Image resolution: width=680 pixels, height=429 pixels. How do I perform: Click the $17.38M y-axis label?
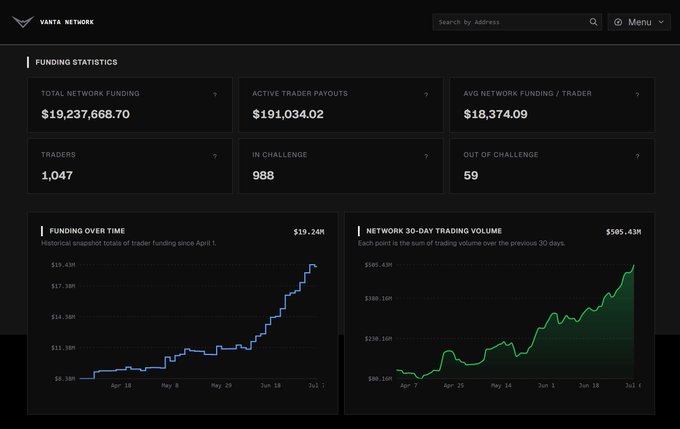click(63, 286)
